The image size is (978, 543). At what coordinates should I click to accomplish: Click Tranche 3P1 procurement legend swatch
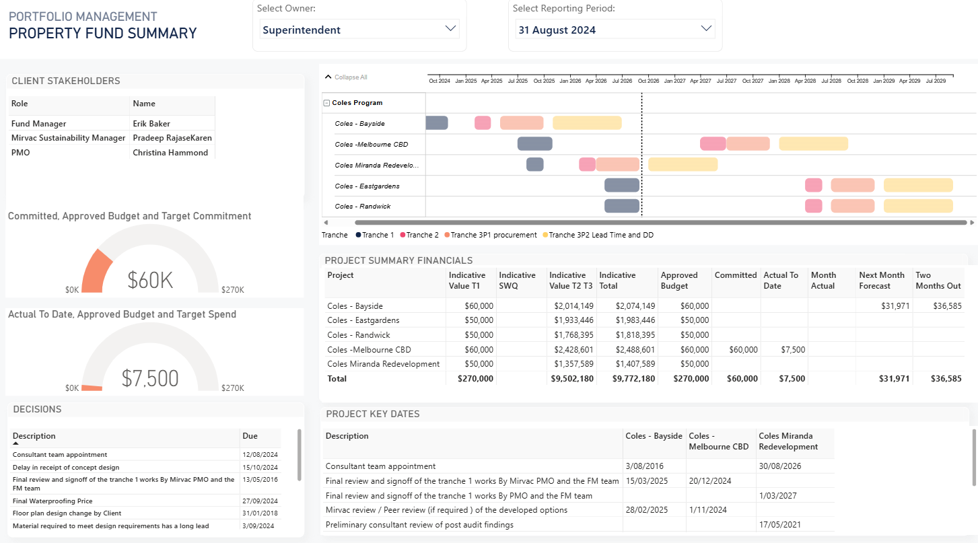click(x=447, y=235)
